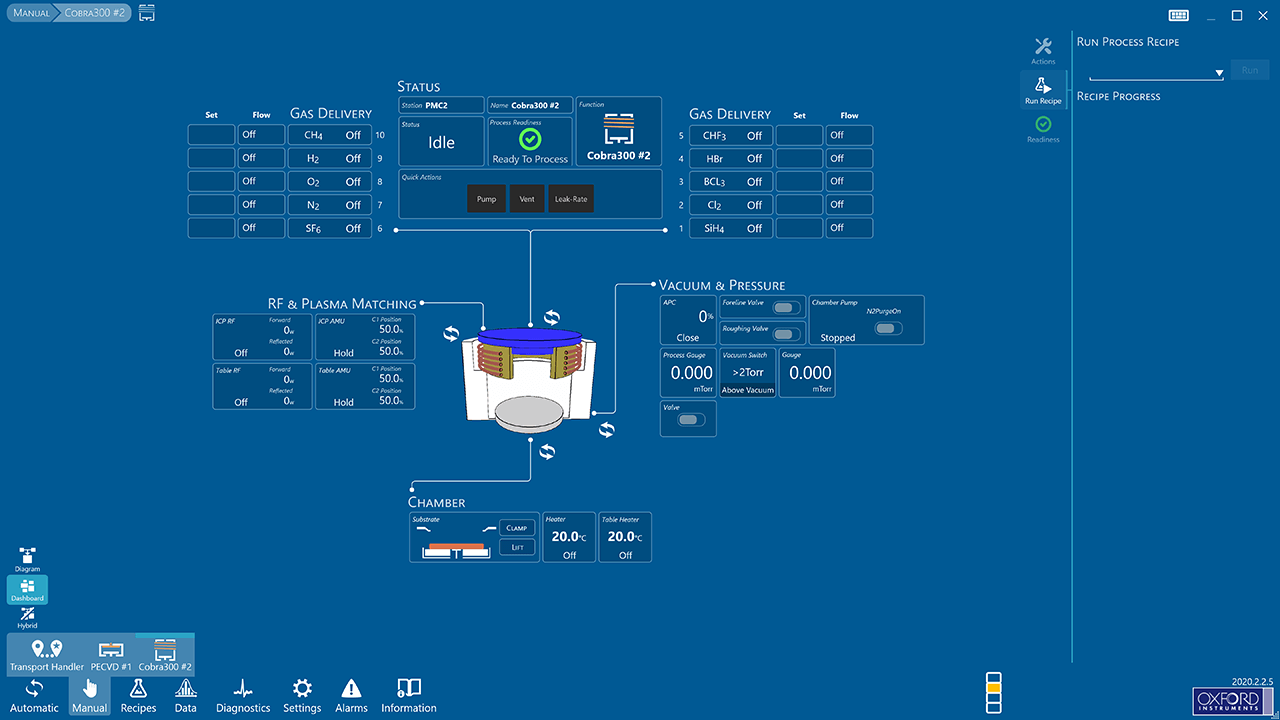Screen dimensions: 1280x720
Task: Open the Table Heater 20.0°C tile
Action: [625, 537]
